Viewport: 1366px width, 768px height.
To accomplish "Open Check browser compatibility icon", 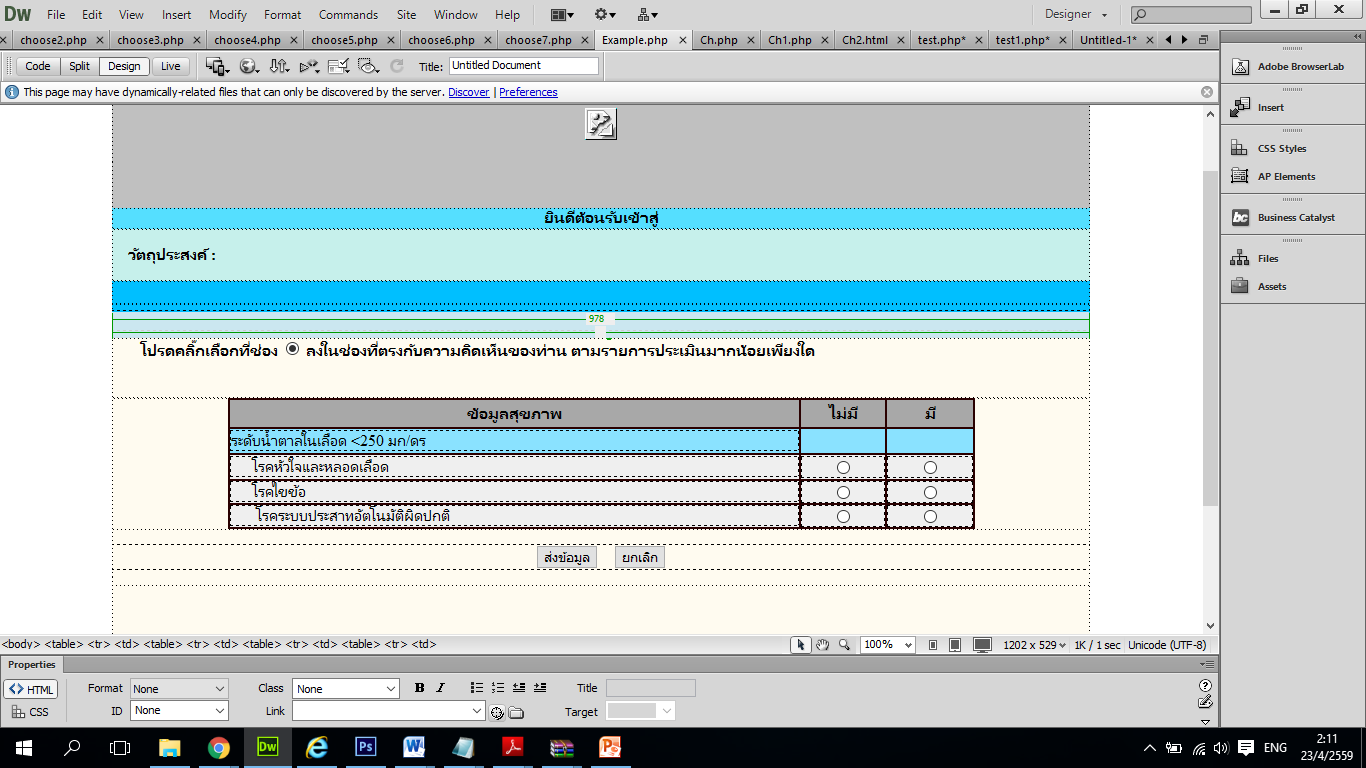I will pyautogui.click(x=338, y=66).
